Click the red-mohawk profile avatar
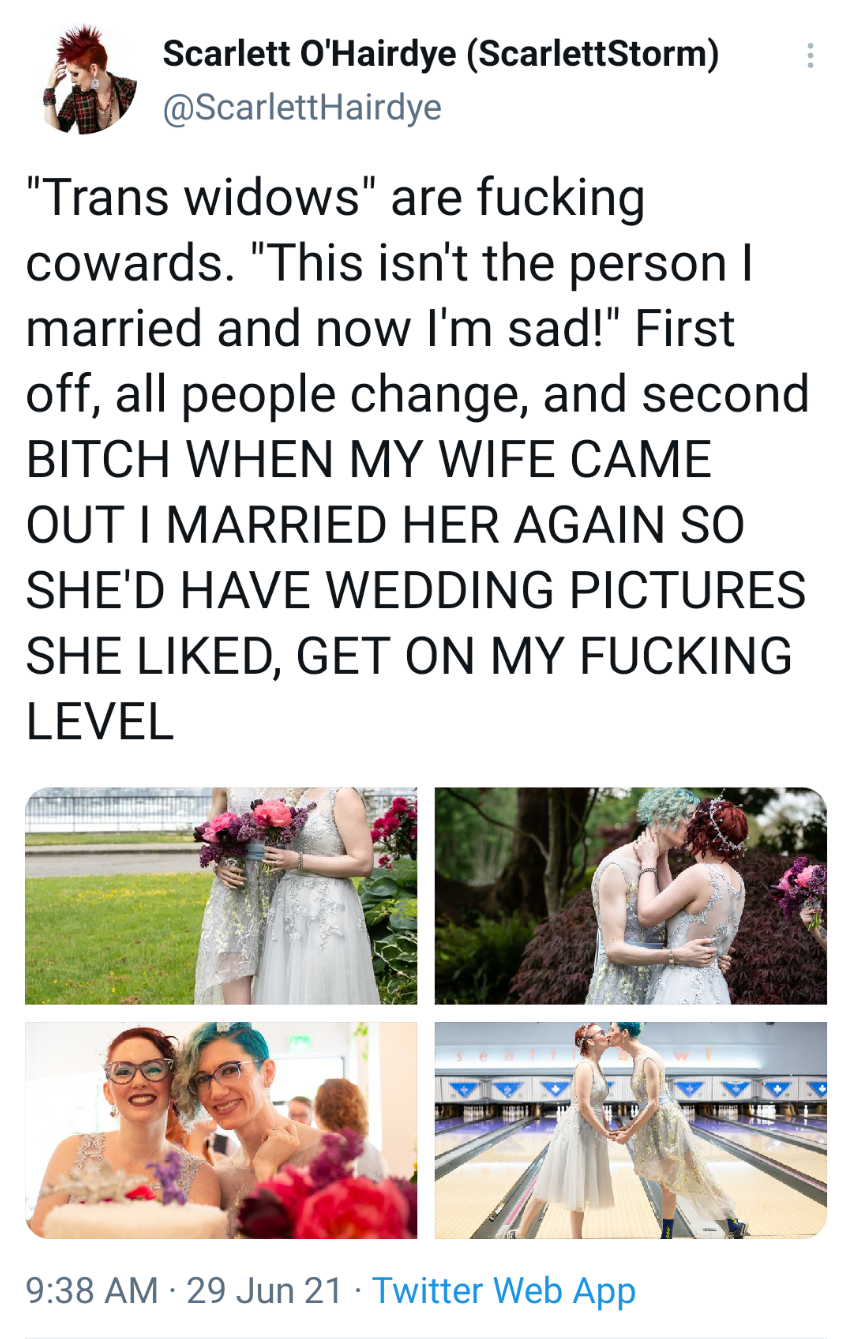The width and height of the screenshot is (853, 1339). pyautogui.click(x=90, y=80)
